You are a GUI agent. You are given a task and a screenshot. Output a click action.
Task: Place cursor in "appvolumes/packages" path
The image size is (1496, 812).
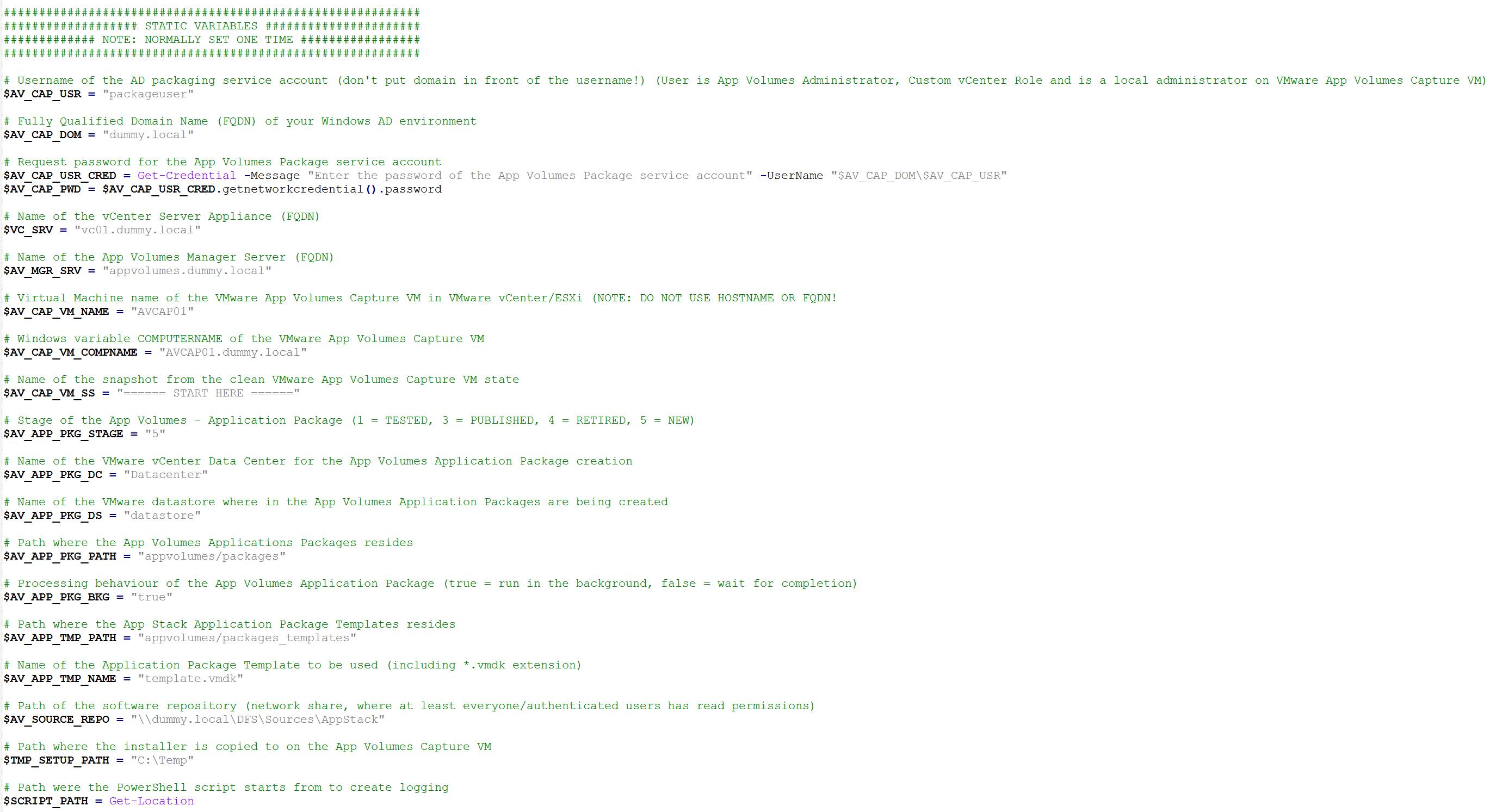(212, 556)
